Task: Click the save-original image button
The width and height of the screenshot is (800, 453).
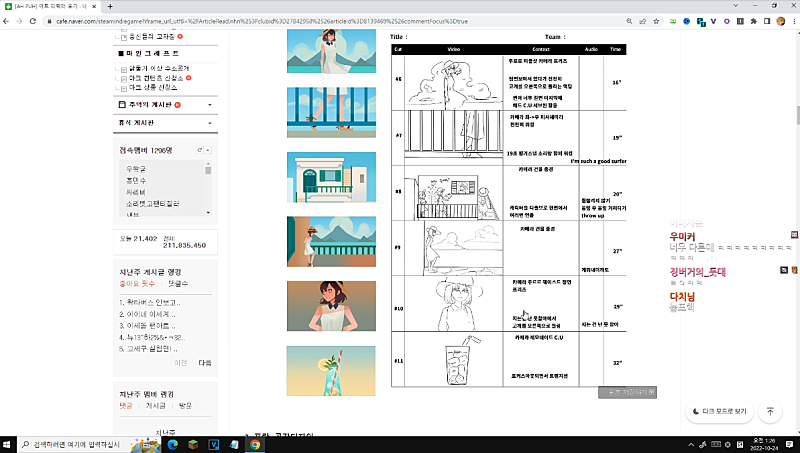Action: (627, 392)
